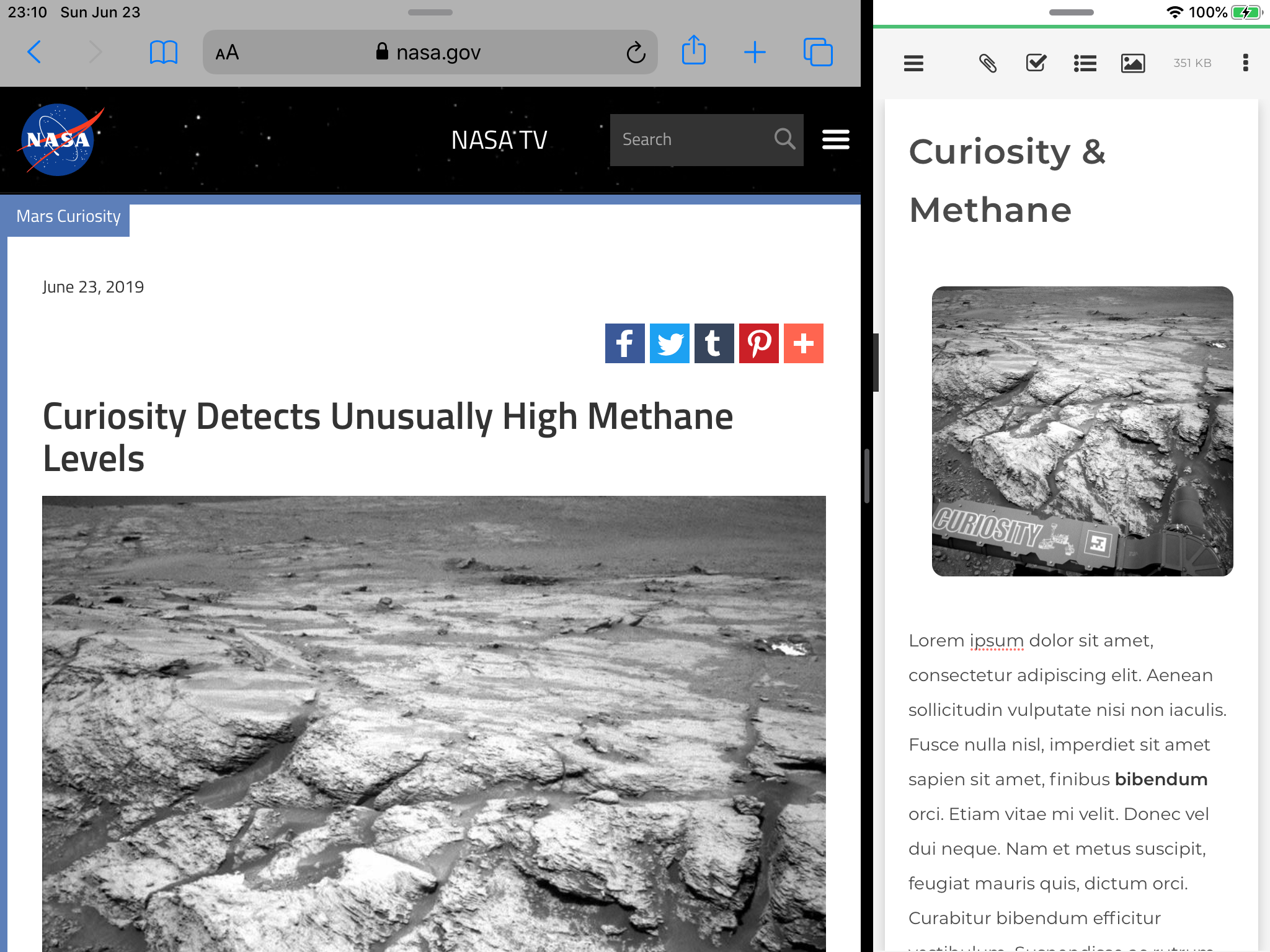Open the notes app sidebar menu

click(x=913, y=63)
